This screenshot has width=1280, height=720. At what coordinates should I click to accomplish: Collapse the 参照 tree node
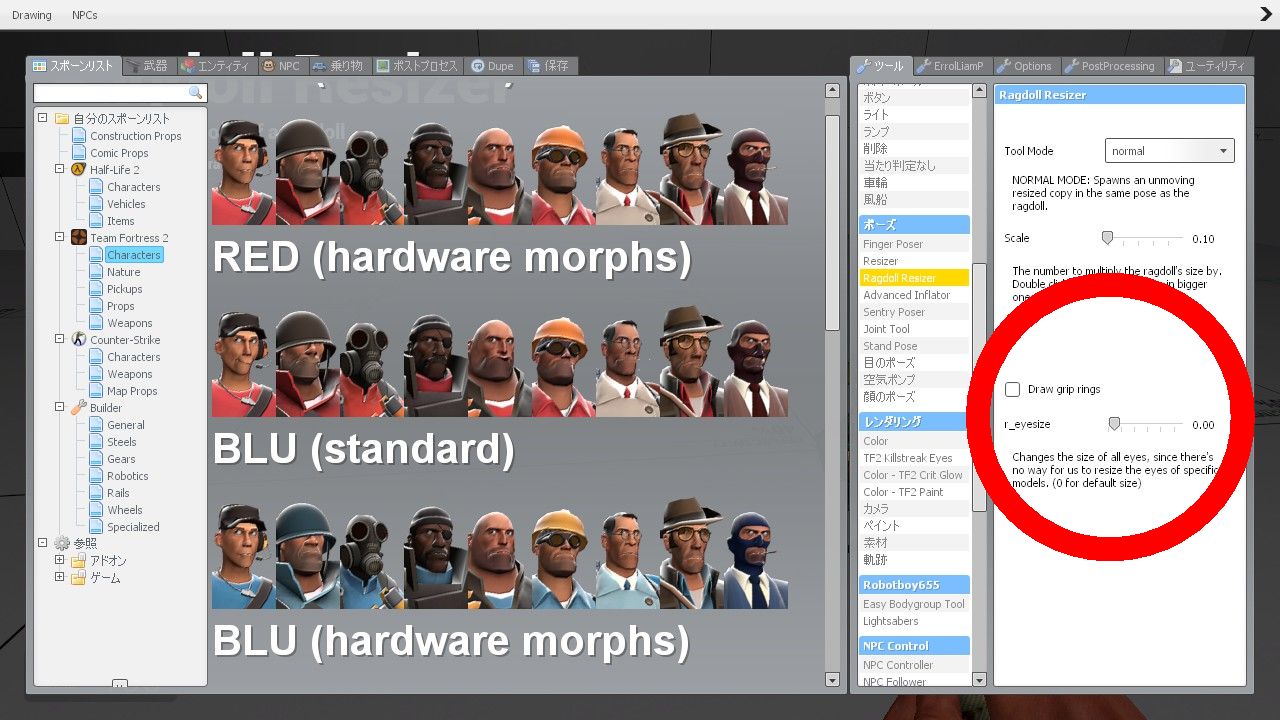[x=43, y=543]
